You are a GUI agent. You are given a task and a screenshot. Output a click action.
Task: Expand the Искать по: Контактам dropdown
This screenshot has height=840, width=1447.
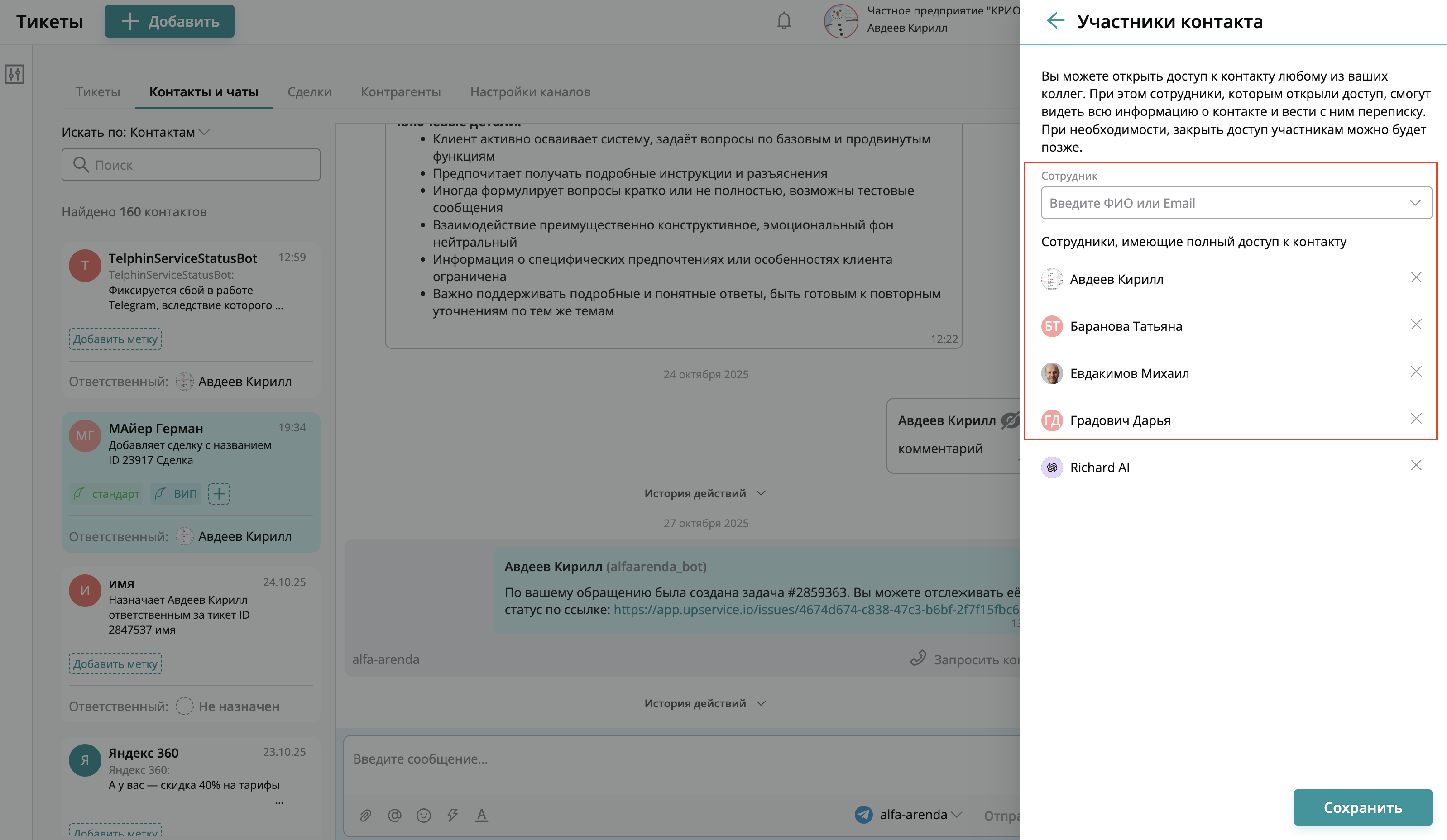click(x=135, y=132)
